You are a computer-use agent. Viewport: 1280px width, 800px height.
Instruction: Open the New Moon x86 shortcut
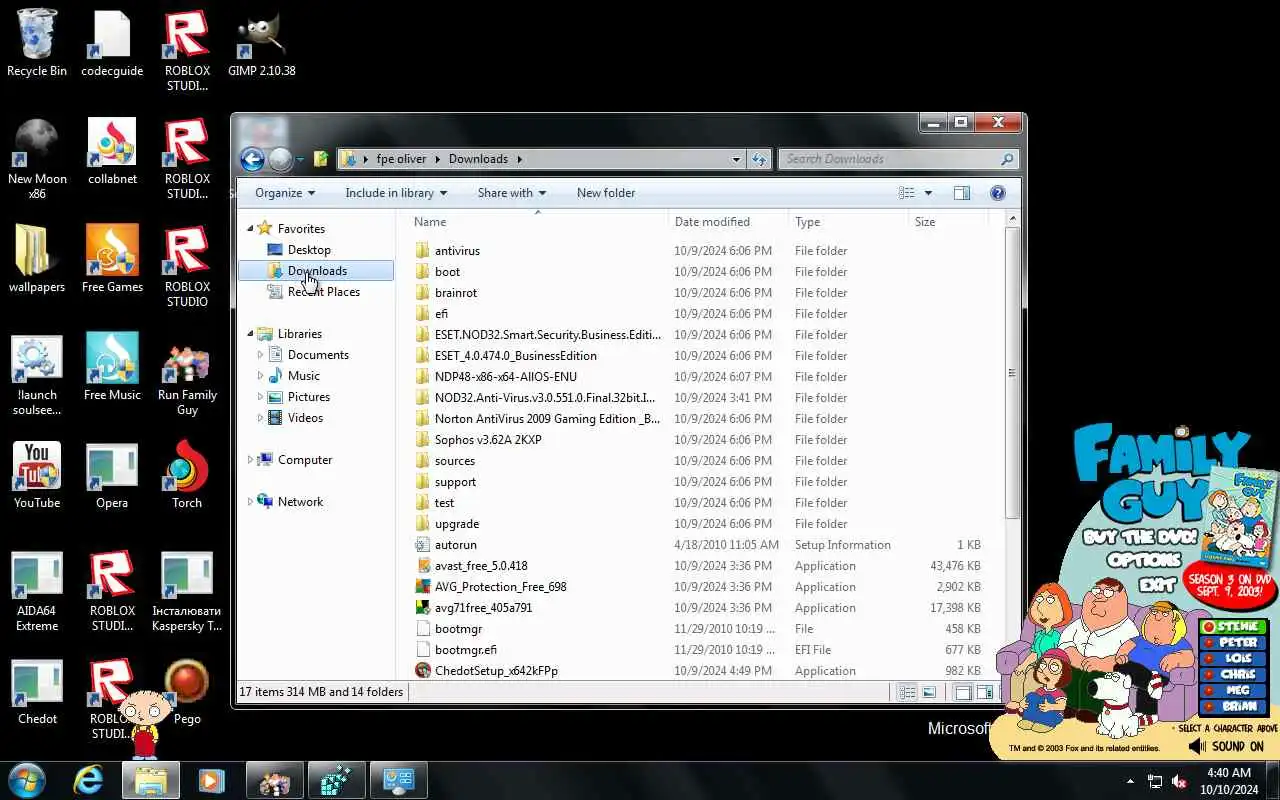click(37, 159)
